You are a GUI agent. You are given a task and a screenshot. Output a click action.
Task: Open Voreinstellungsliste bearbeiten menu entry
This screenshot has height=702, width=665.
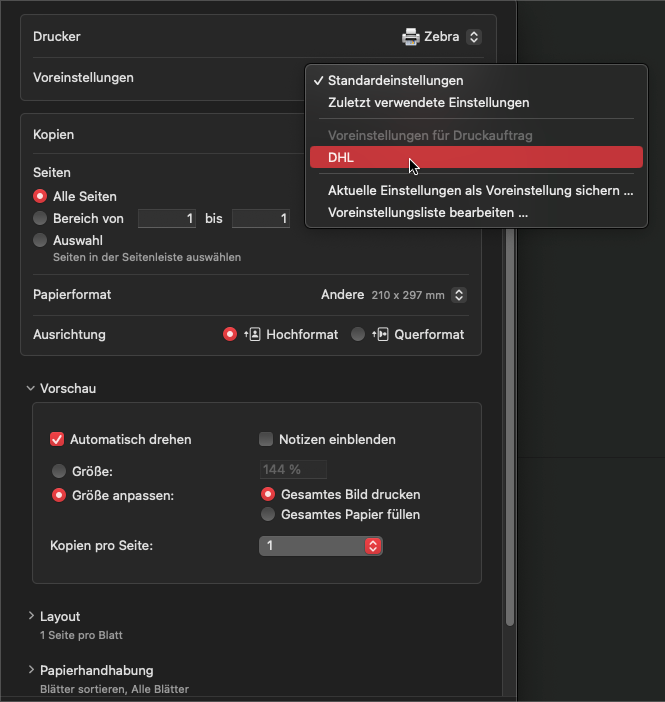(428, 212)
